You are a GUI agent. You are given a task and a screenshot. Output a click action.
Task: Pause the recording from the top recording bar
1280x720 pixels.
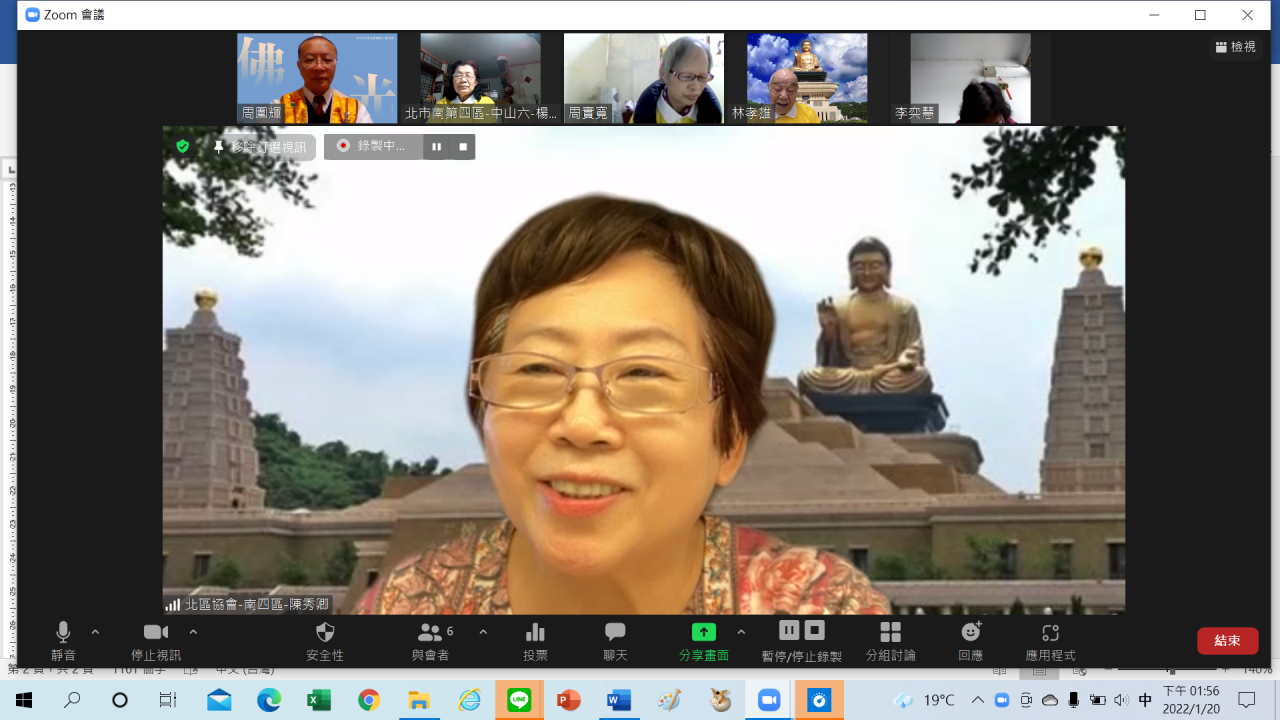pyautogui.click(x=436, y=146)
